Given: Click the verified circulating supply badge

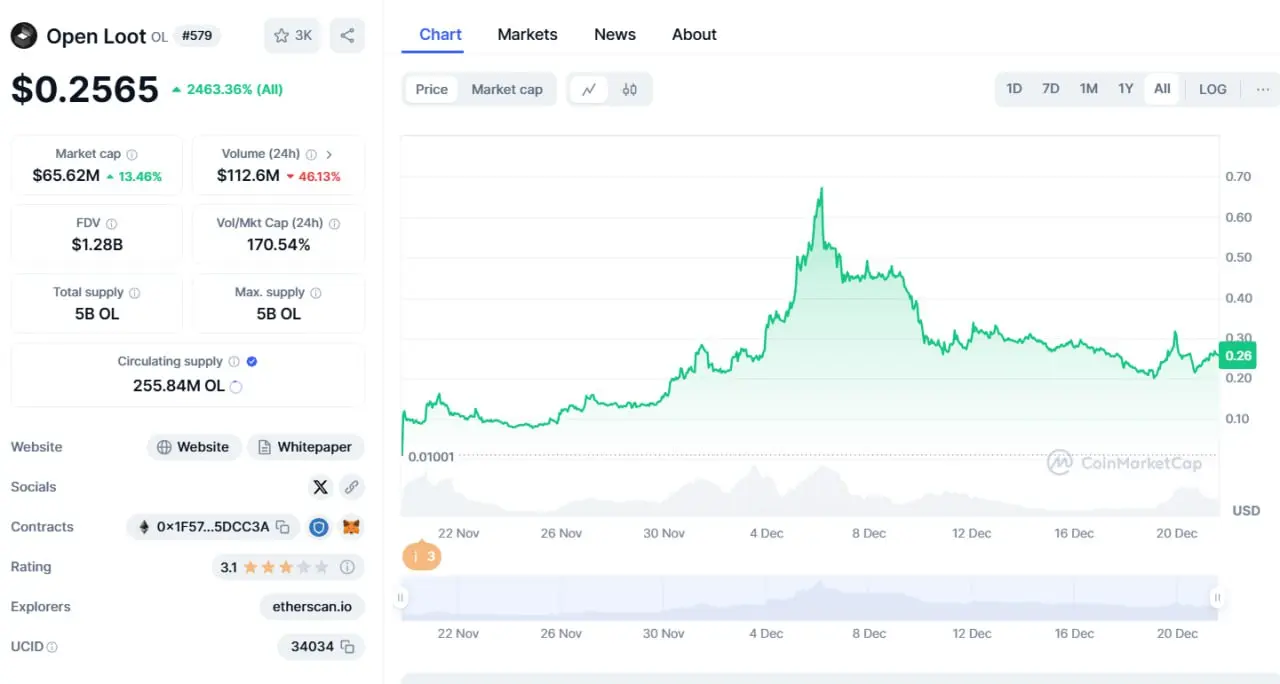Looking at the screenshot, I should point(252,362).
